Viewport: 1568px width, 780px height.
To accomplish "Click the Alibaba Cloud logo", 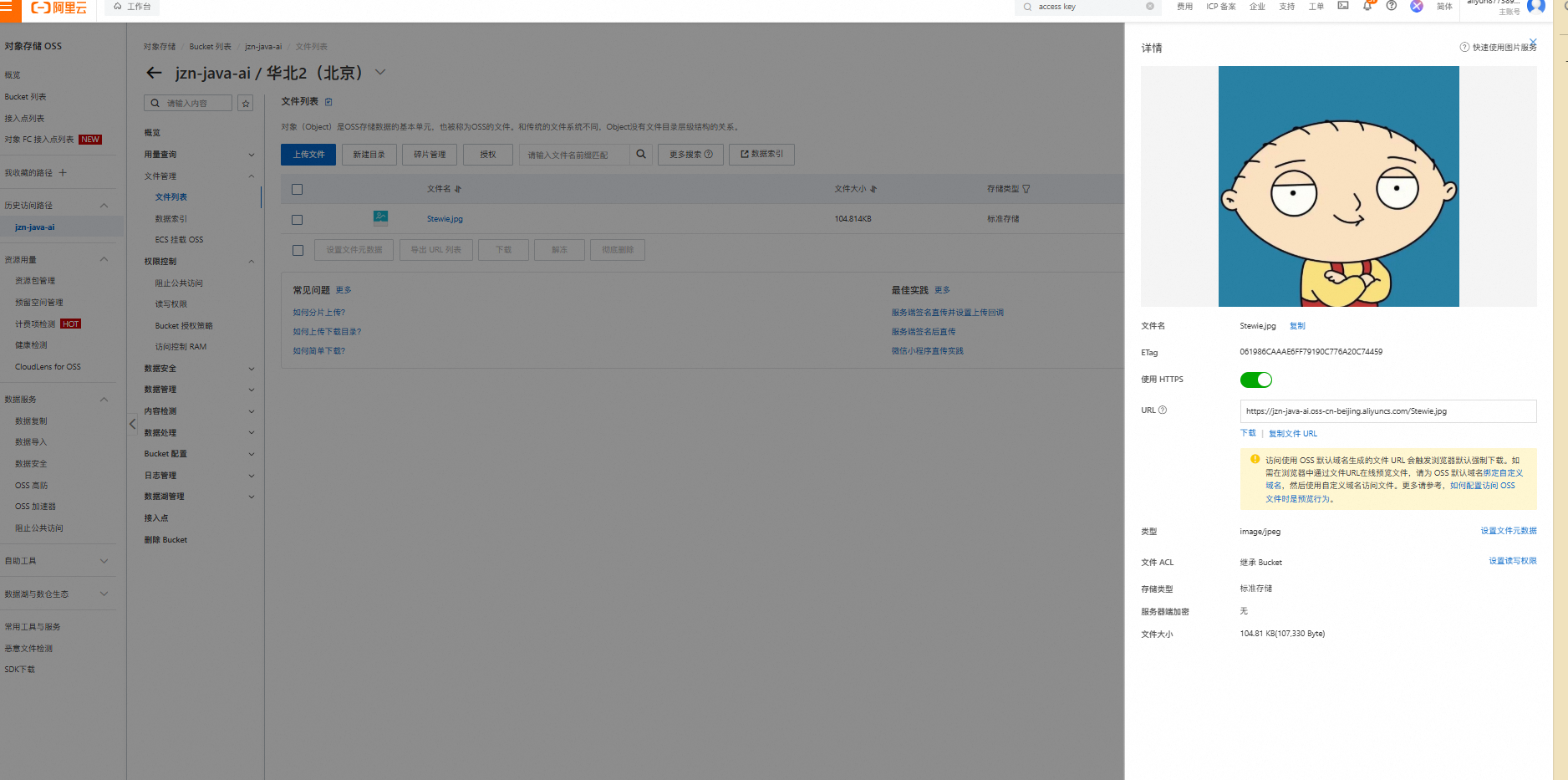I will [59, 8].
